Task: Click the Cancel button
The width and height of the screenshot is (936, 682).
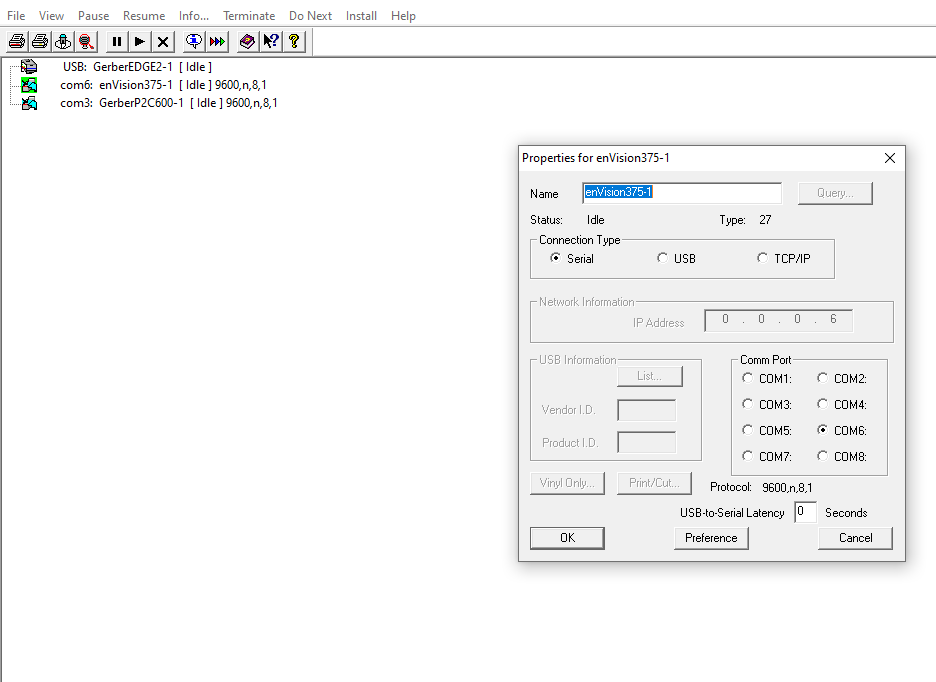Action: pos(855,537)
